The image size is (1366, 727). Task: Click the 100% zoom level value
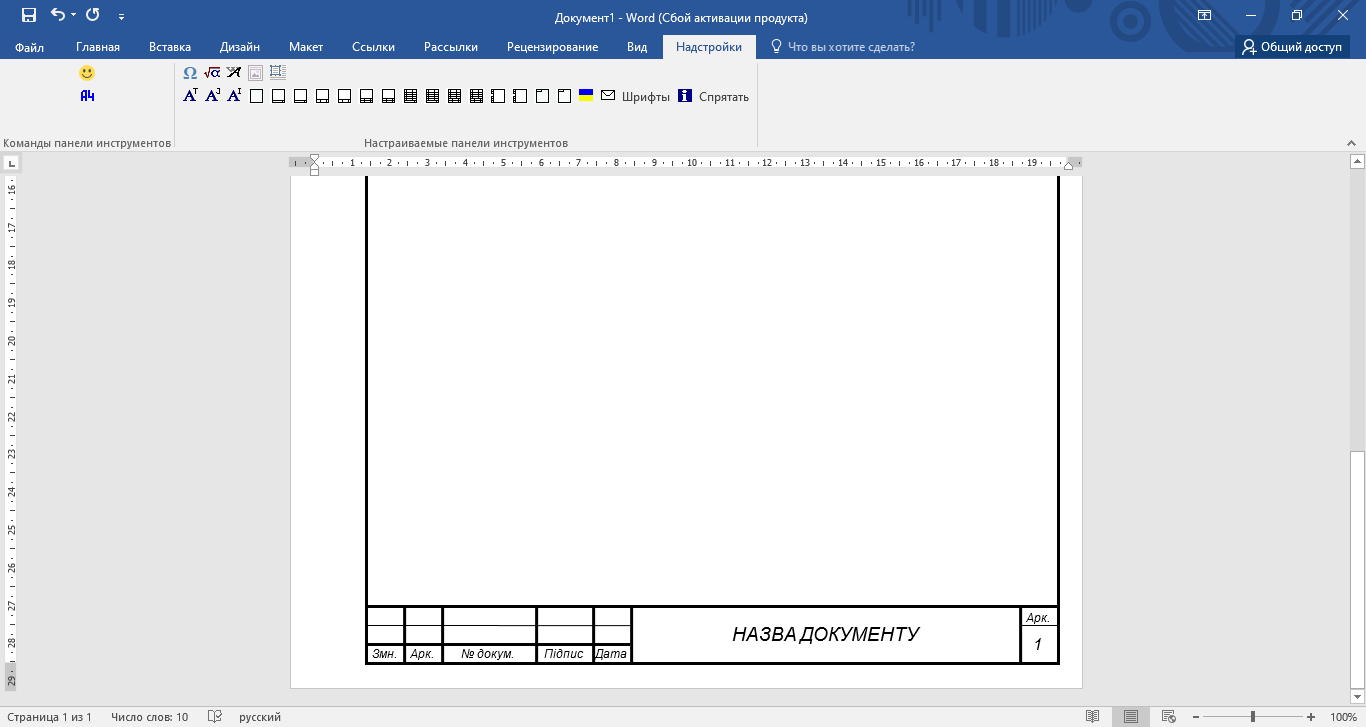click(1343, 717)
